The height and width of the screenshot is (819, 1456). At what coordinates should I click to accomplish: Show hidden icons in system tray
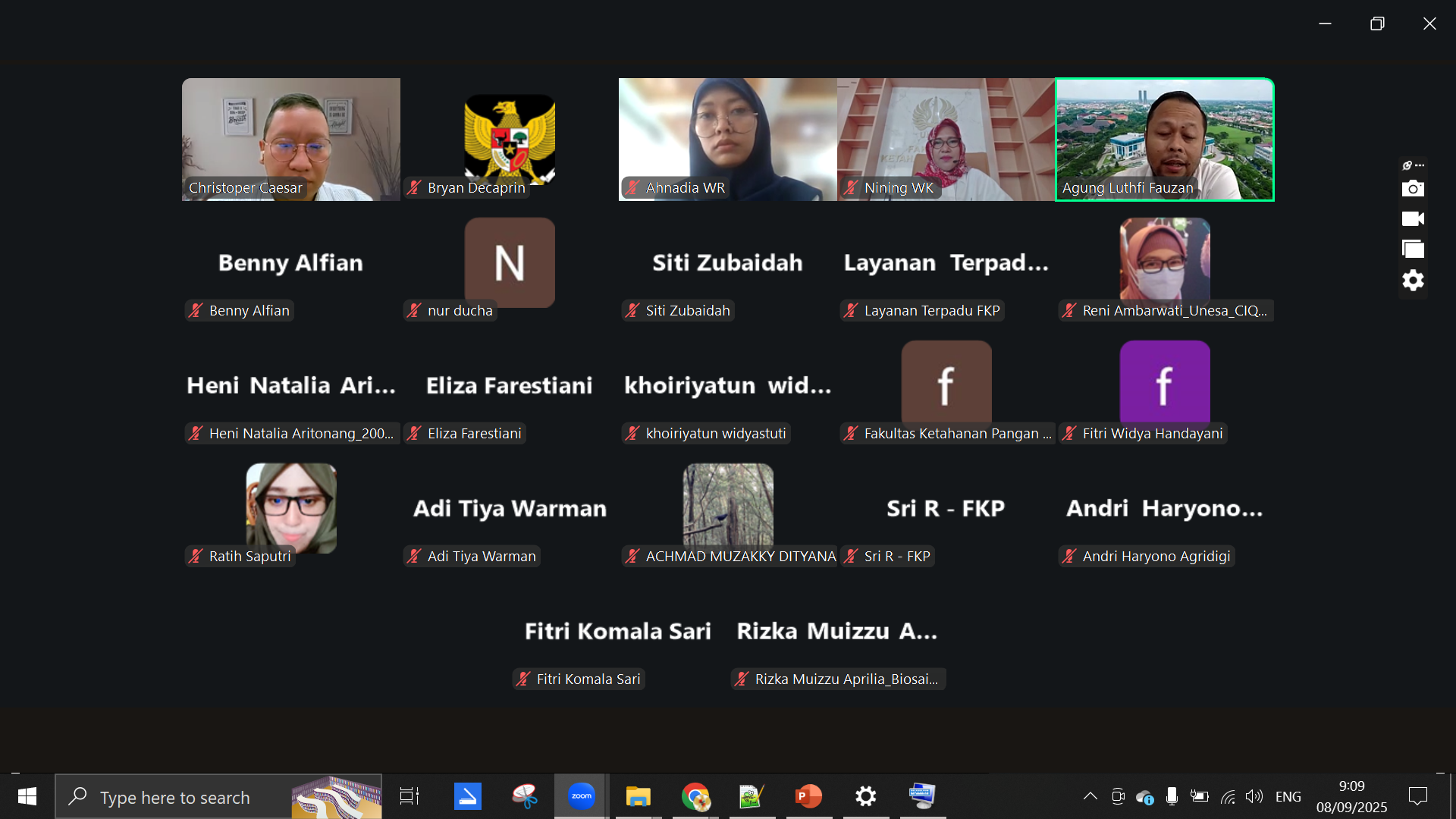[1090, 796]
